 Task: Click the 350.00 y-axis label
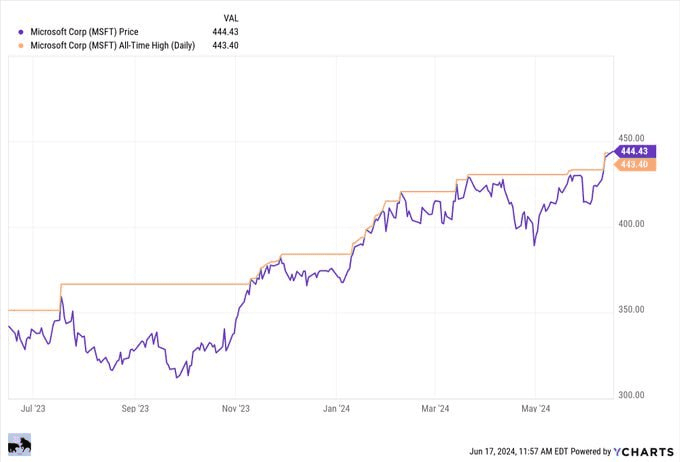(x=634, y=309)
